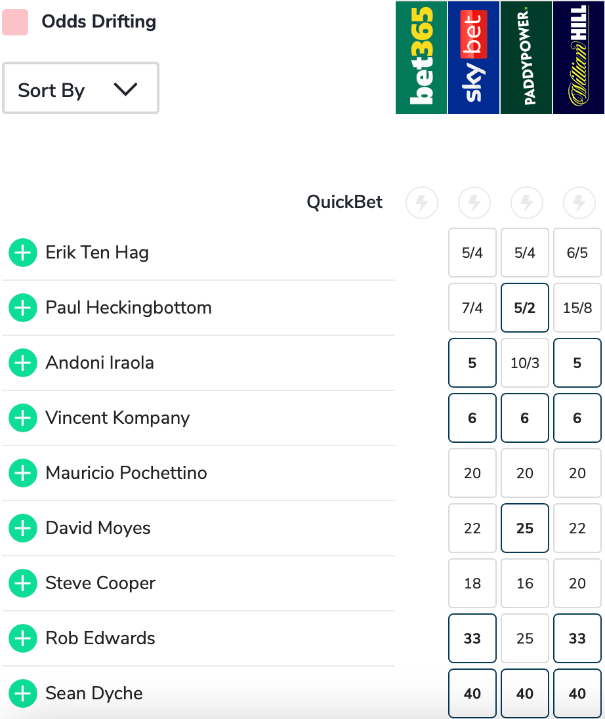
Task: Click David Moyes odds of 25
Action: [525, 528]
